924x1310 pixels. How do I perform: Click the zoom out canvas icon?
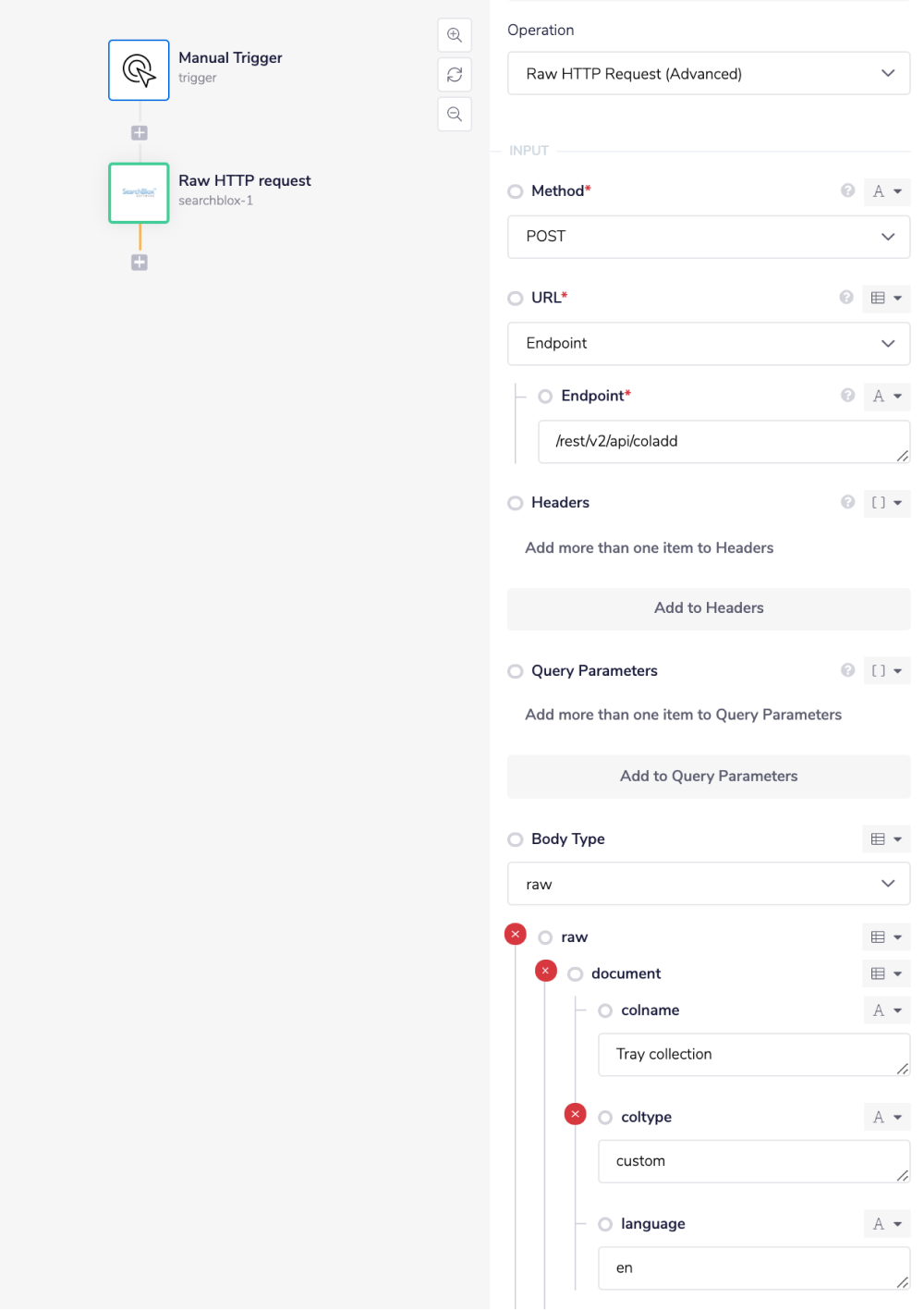(455, 115)
